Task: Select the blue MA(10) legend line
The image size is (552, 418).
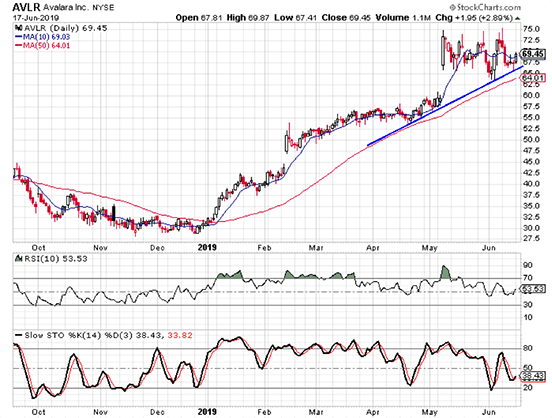Action: point(18,37)
